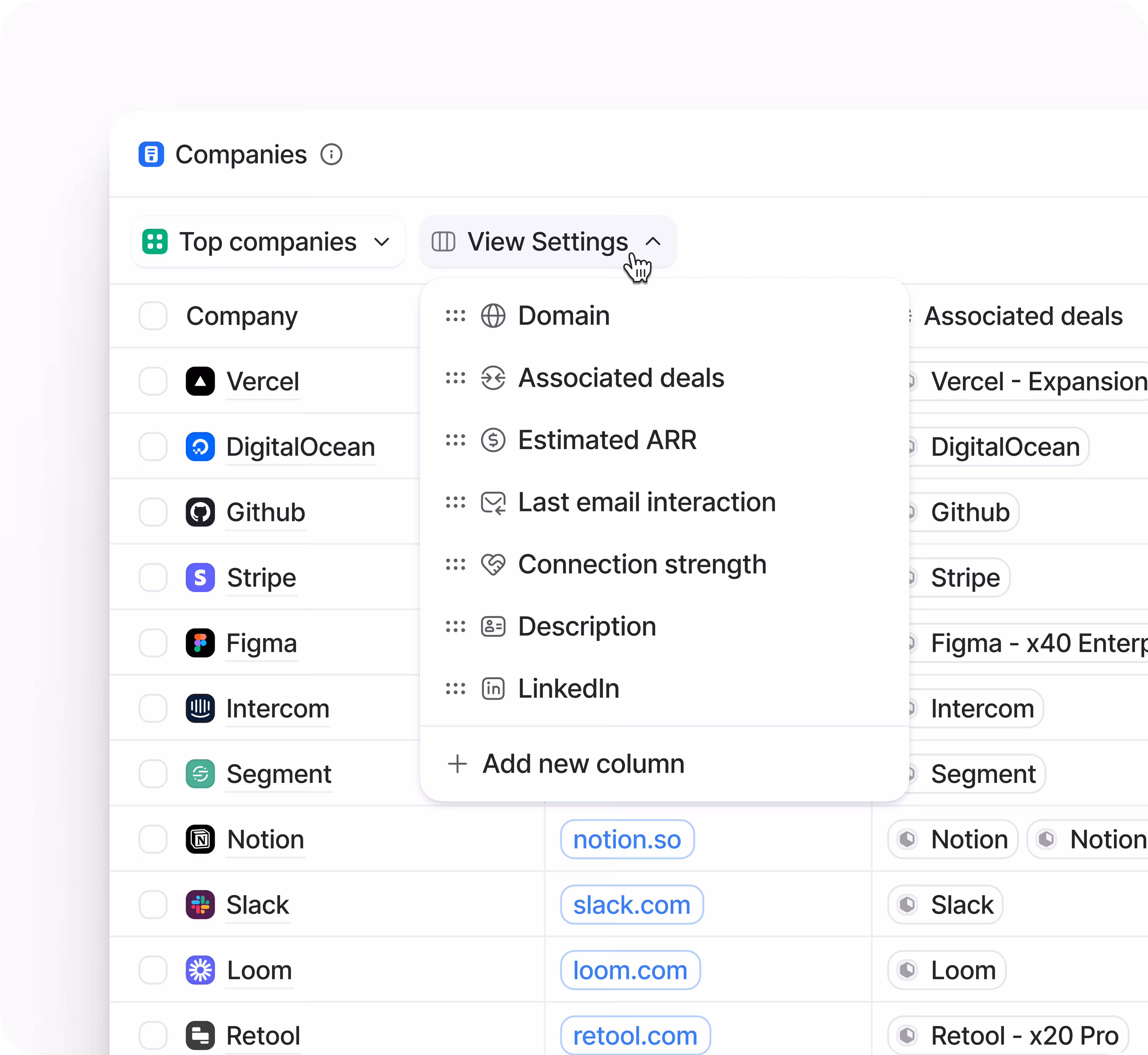Tick the checkbox next to Notion
Screen dimensions: 1148x1055
coord(153,839)
